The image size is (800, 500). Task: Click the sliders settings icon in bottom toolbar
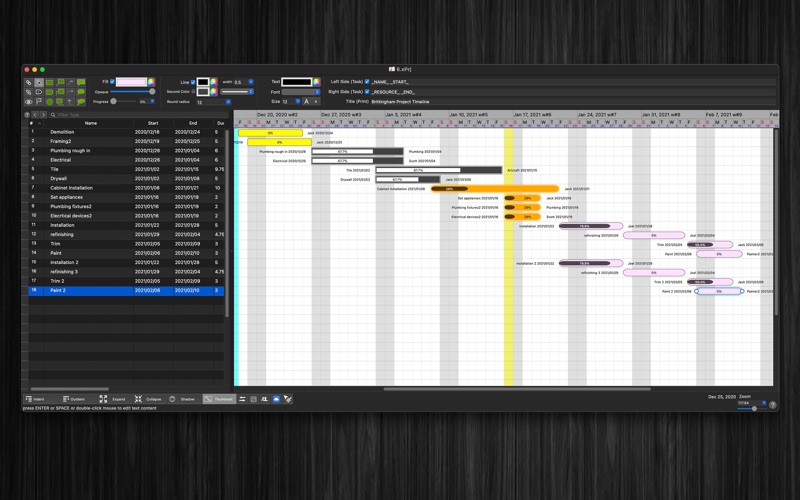tap(242, 399)
